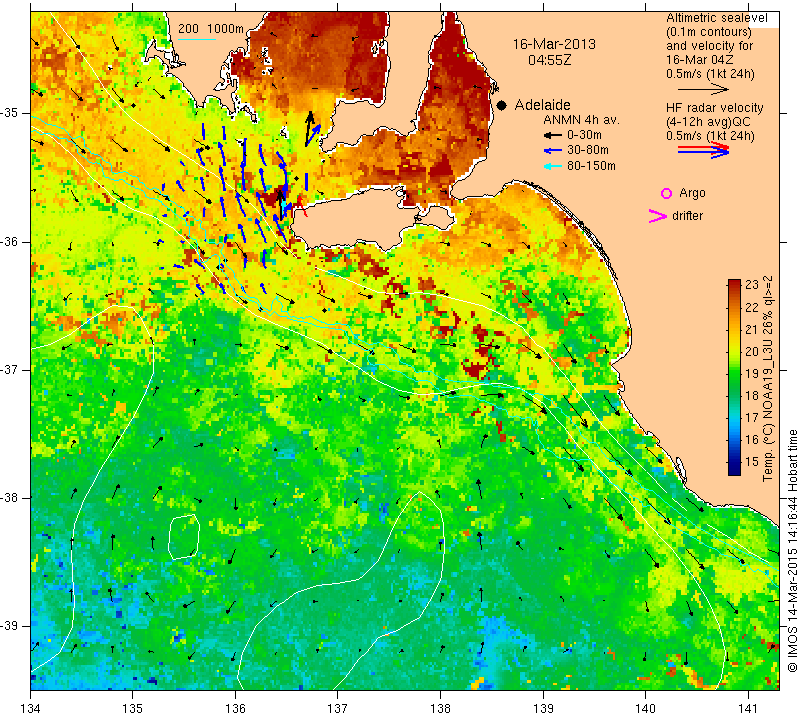
Task: Click the dark red 23°C end of colorbar
Action: coord(734,282)
